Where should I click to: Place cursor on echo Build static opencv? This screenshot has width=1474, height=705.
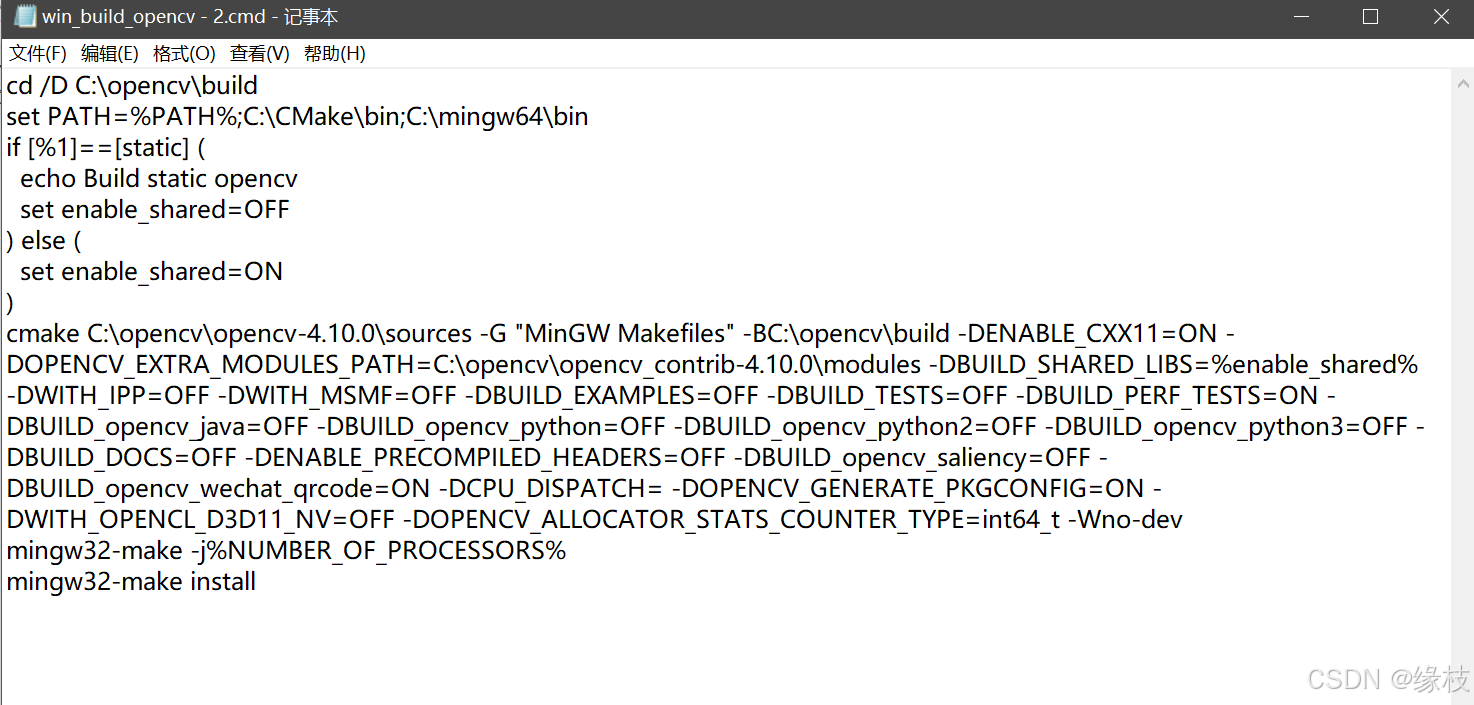click(160, 178)
